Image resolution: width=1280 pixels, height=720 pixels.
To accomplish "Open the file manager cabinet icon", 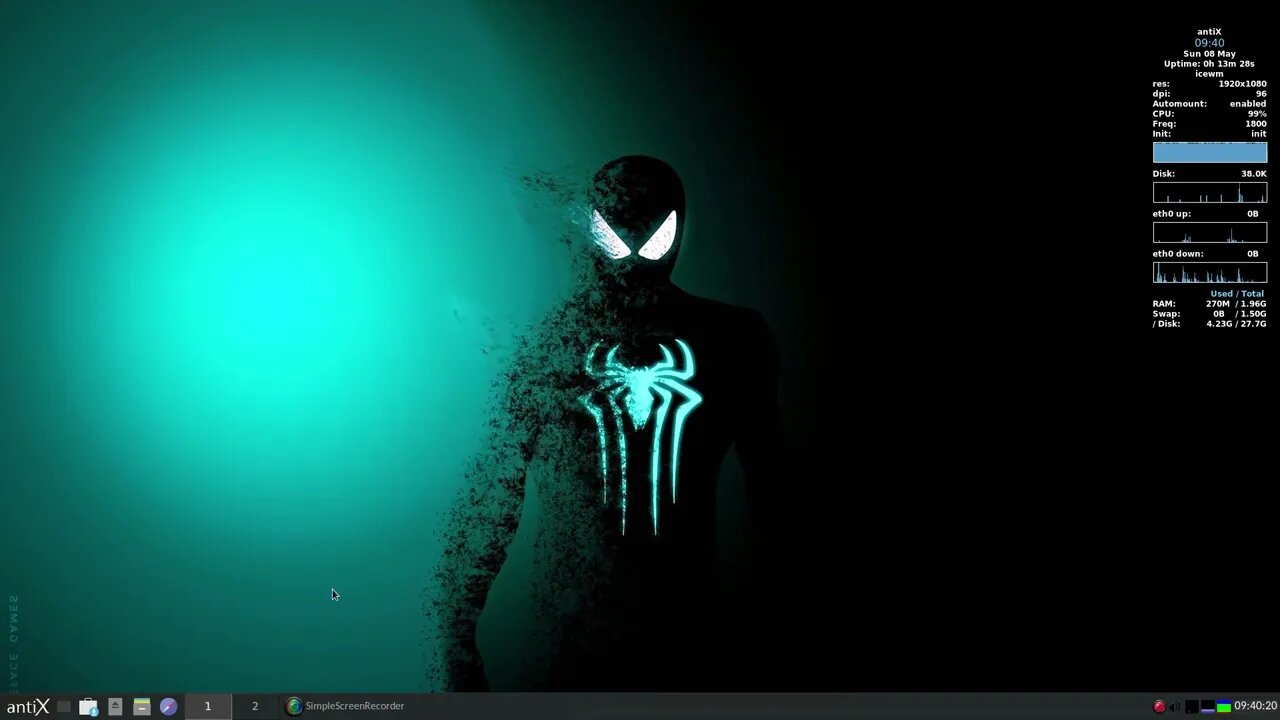I will click(x=141, y=707).
